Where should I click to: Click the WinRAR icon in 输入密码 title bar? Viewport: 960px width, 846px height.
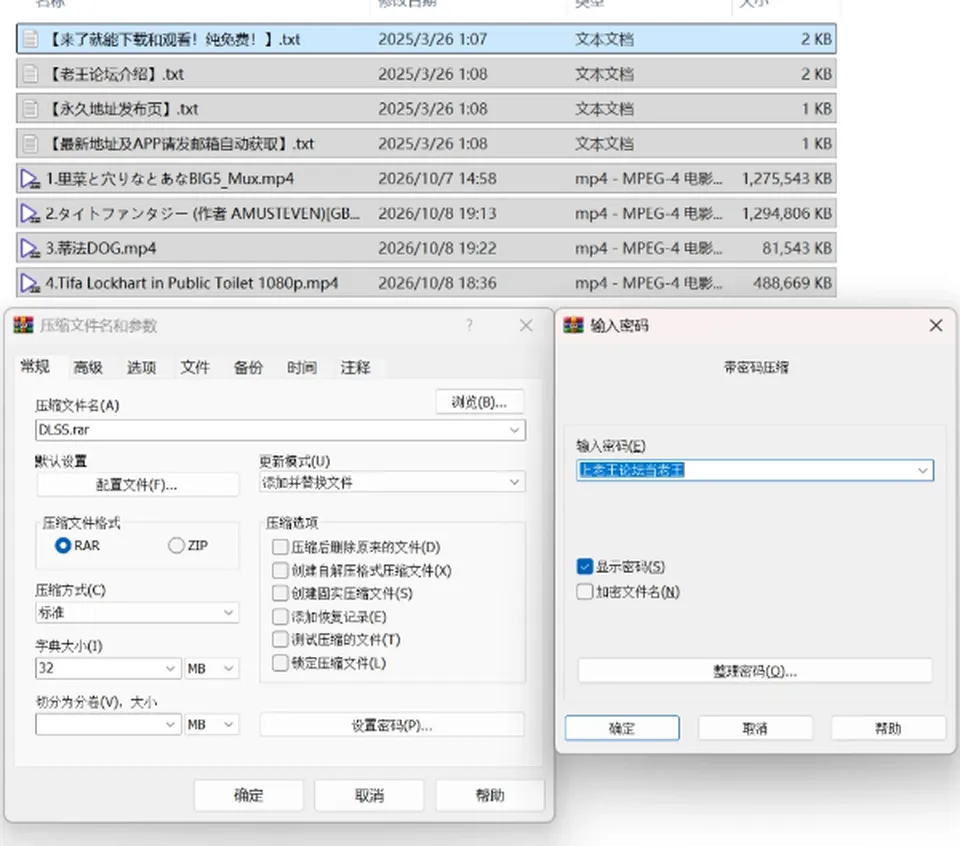574,325
